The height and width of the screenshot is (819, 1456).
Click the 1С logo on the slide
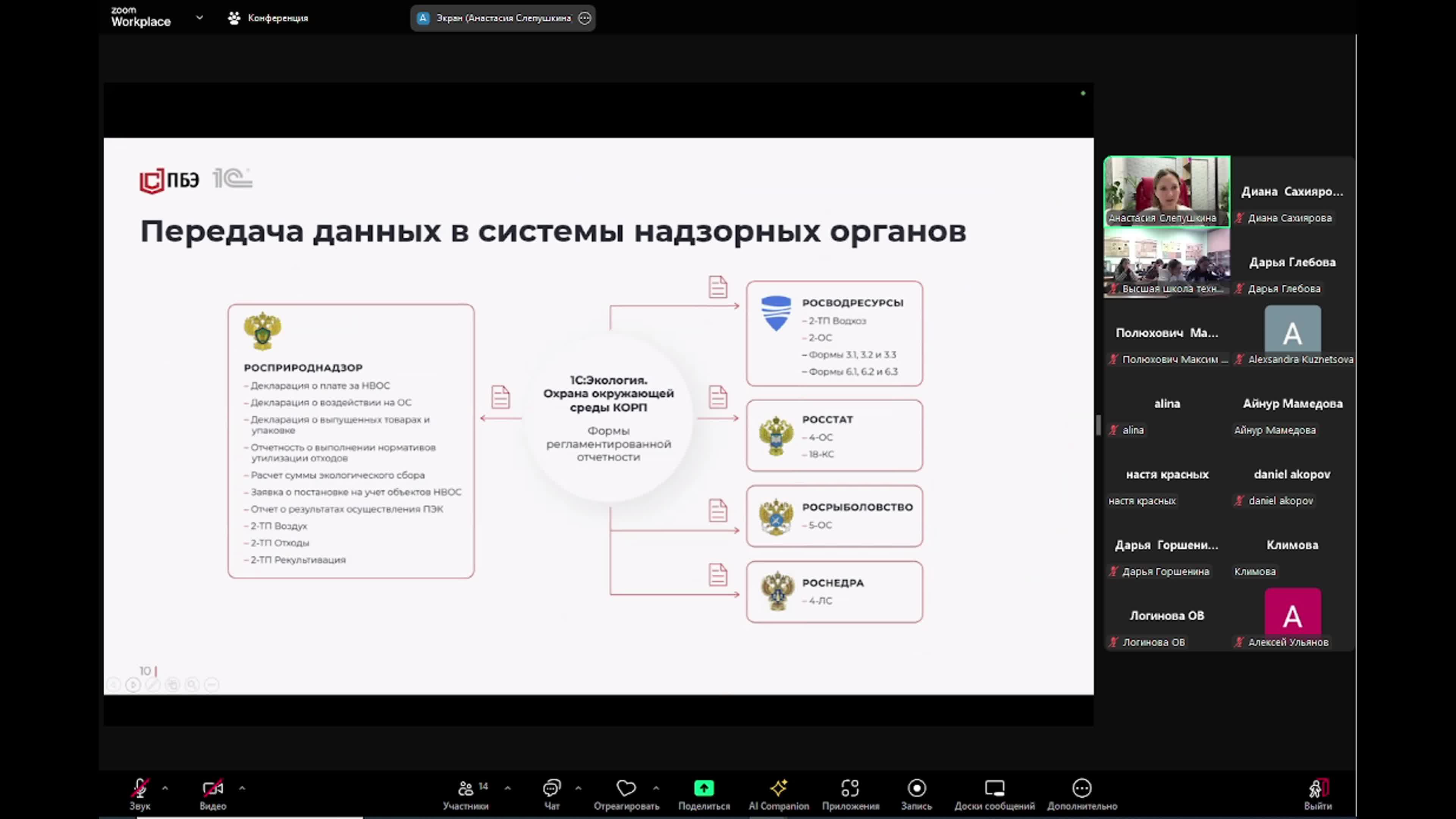pyautogui.click(x=232, y=179)
